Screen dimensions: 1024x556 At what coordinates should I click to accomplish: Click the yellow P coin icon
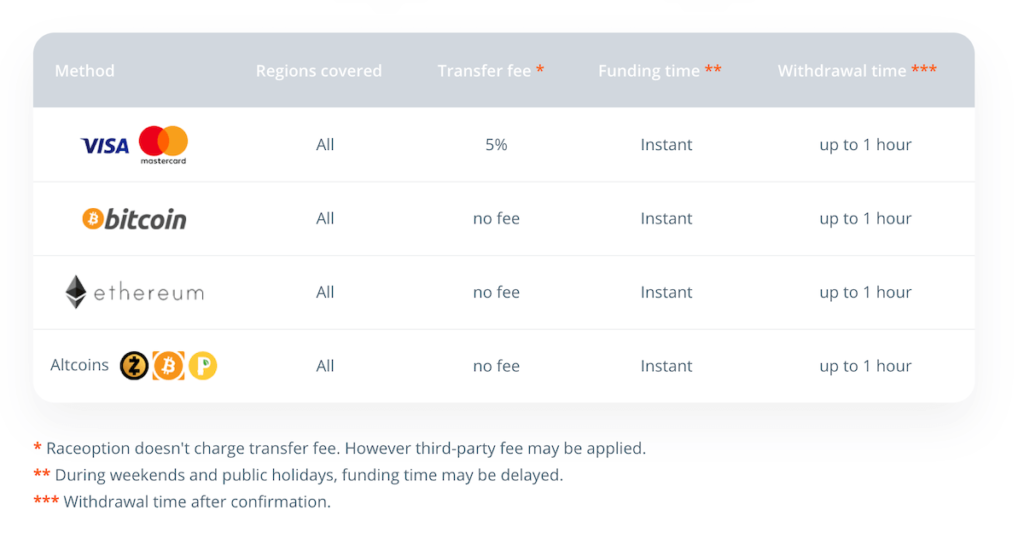pos(203,365)
